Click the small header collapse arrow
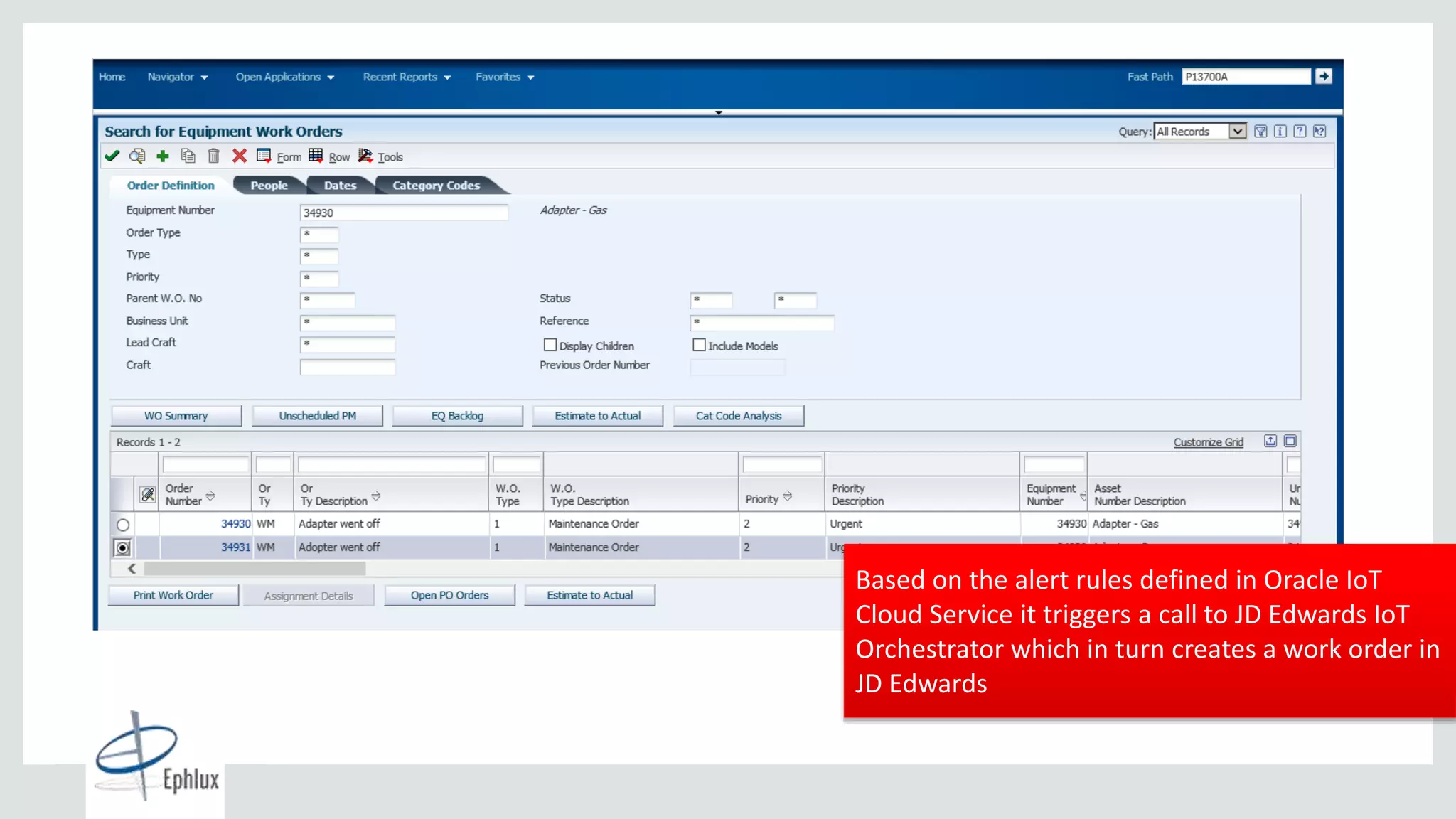Screen dimensions: 1456x819 719,112
